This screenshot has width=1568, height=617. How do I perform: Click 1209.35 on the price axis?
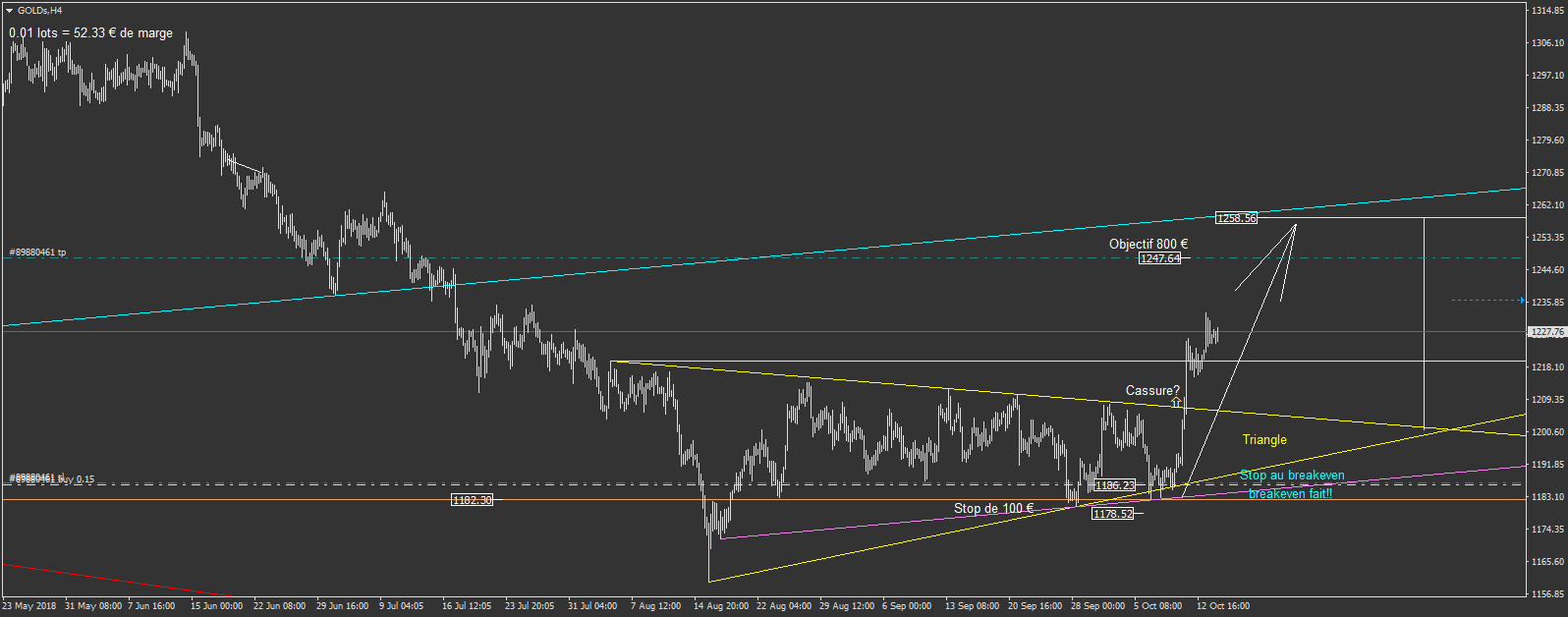point(1547,400)
